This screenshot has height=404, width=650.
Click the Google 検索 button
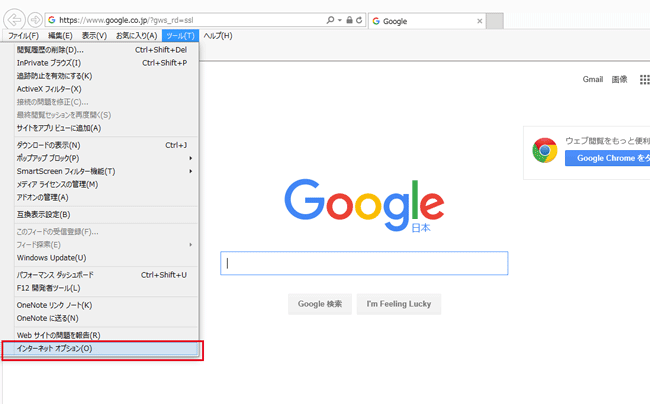(x=320, y=304)
